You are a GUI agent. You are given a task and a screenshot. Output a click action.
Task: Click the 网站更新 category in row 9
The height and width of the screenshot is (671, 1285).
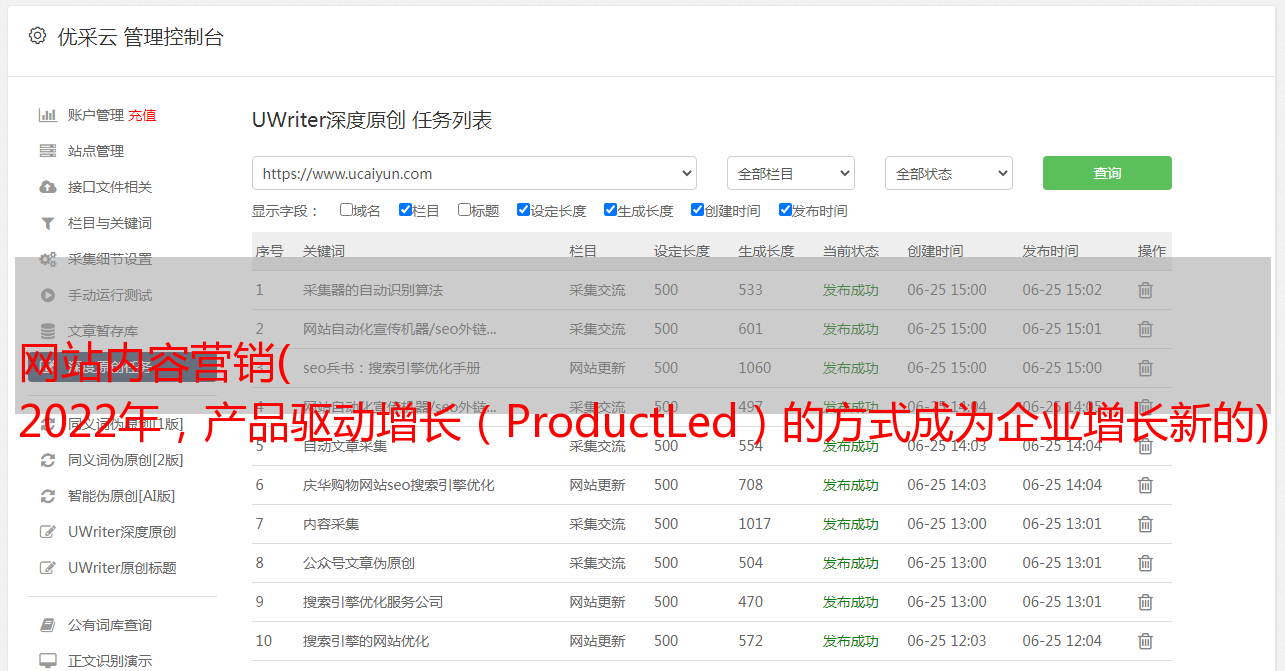coord(597,602)
